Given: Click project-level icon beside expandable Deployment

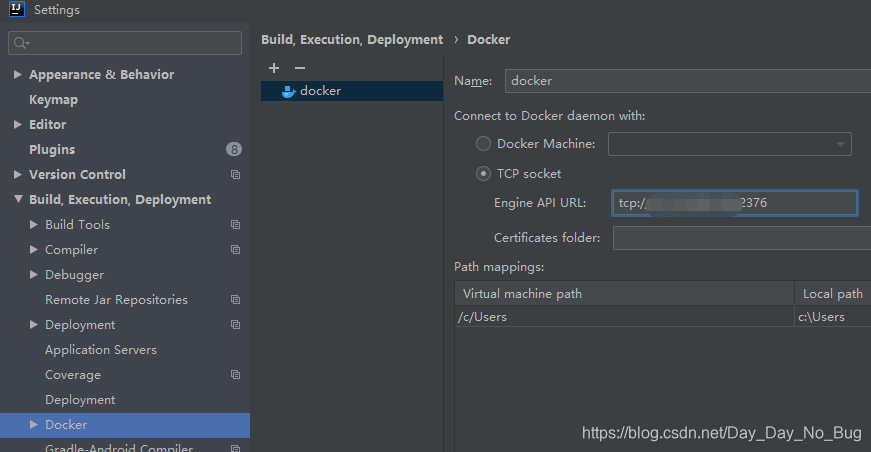Looking at the screenshot, I should click(236, 324).
